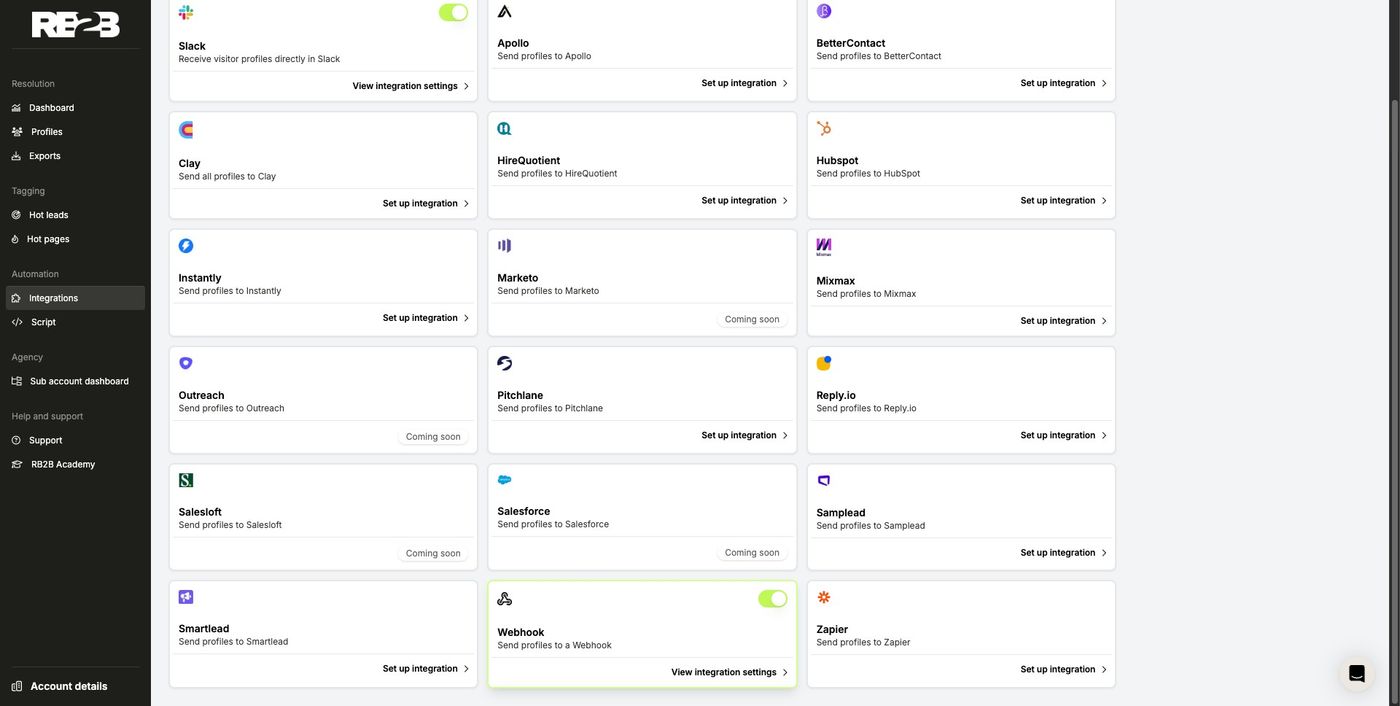Open Account details at sidebar bottom
1400x706 pixels.
[60, 686]
